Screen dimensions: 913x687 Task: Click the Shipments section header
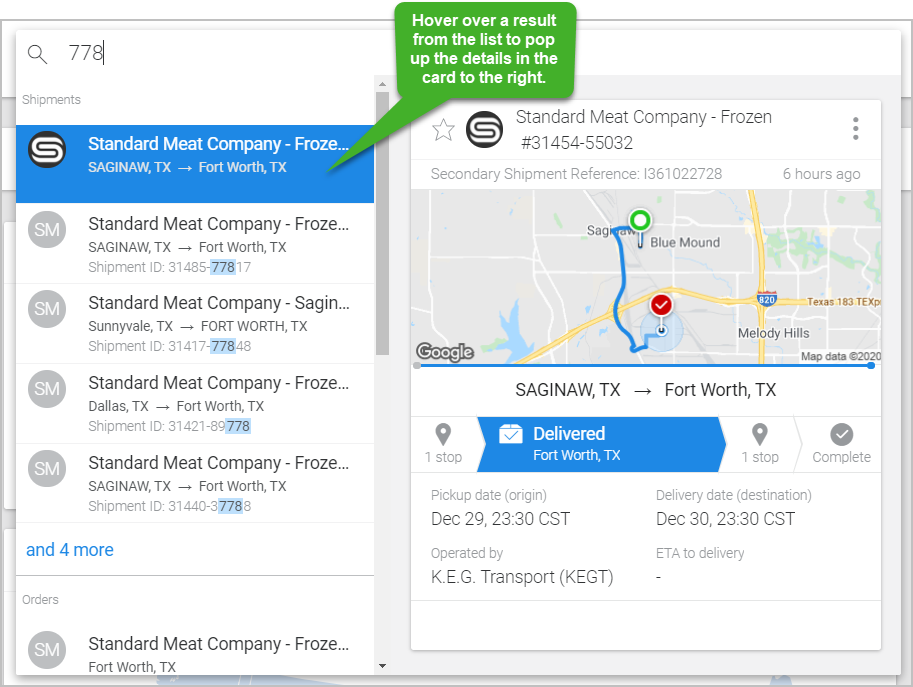51,100
